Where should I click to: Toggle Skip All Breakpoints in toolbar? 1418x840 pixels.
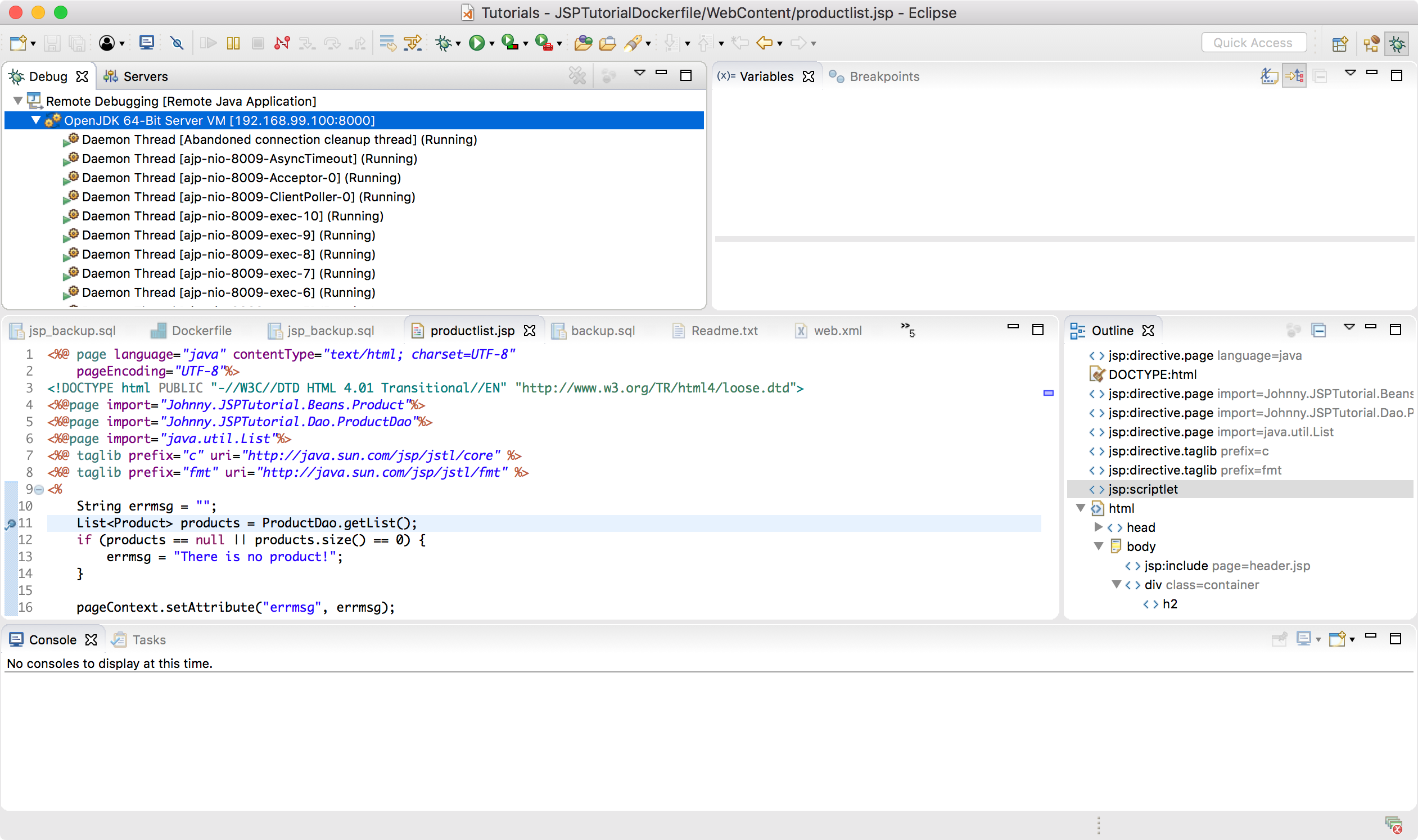177,43
